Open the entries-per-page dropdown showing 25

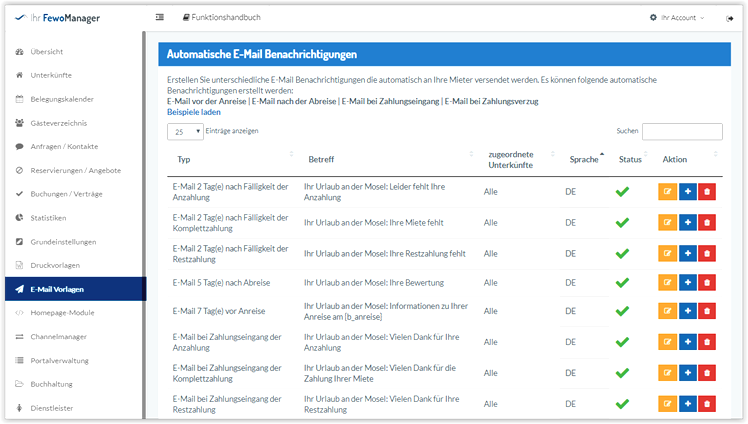(x=185, y=131)
